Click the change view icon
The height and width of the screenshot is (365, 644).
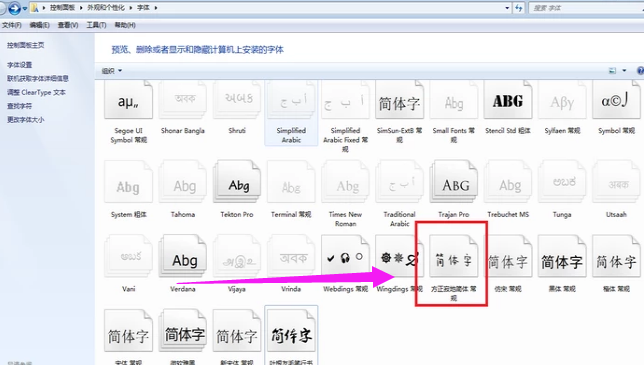612,71
